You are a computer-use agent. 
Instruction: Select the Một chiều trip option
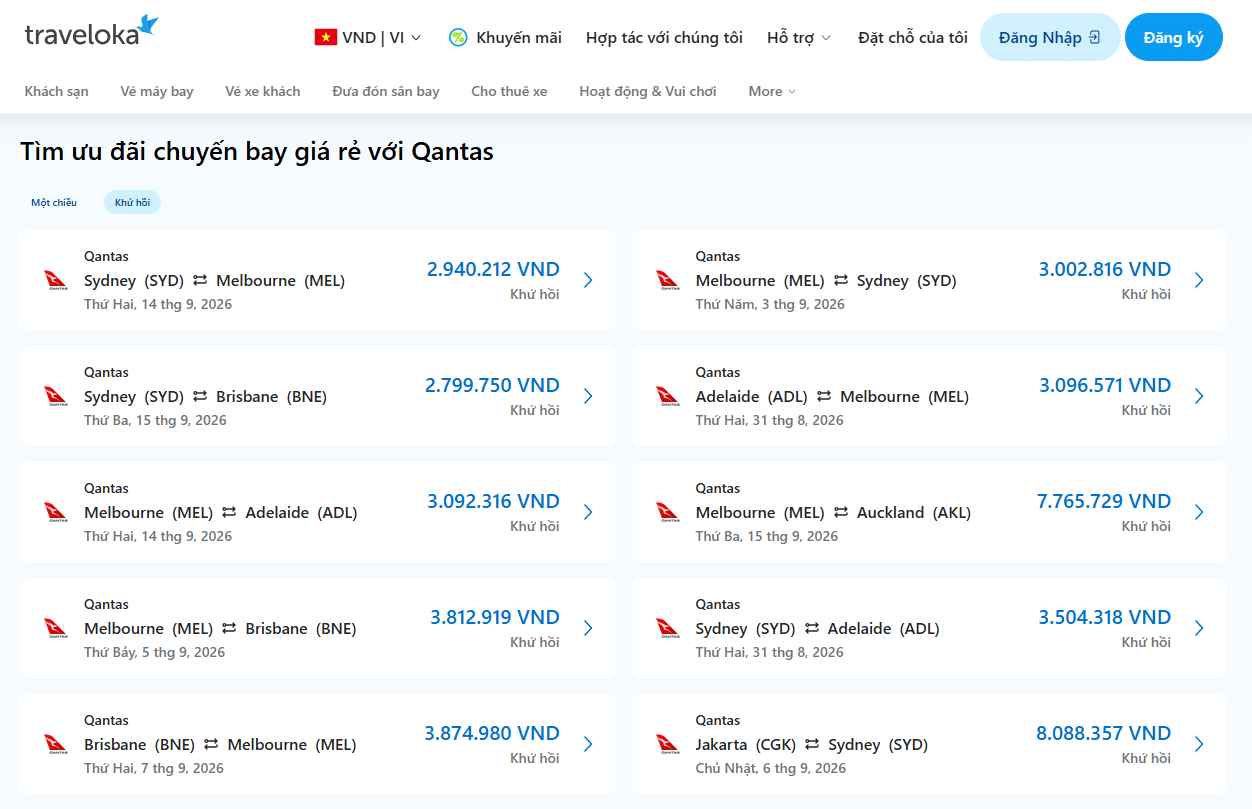54,202
